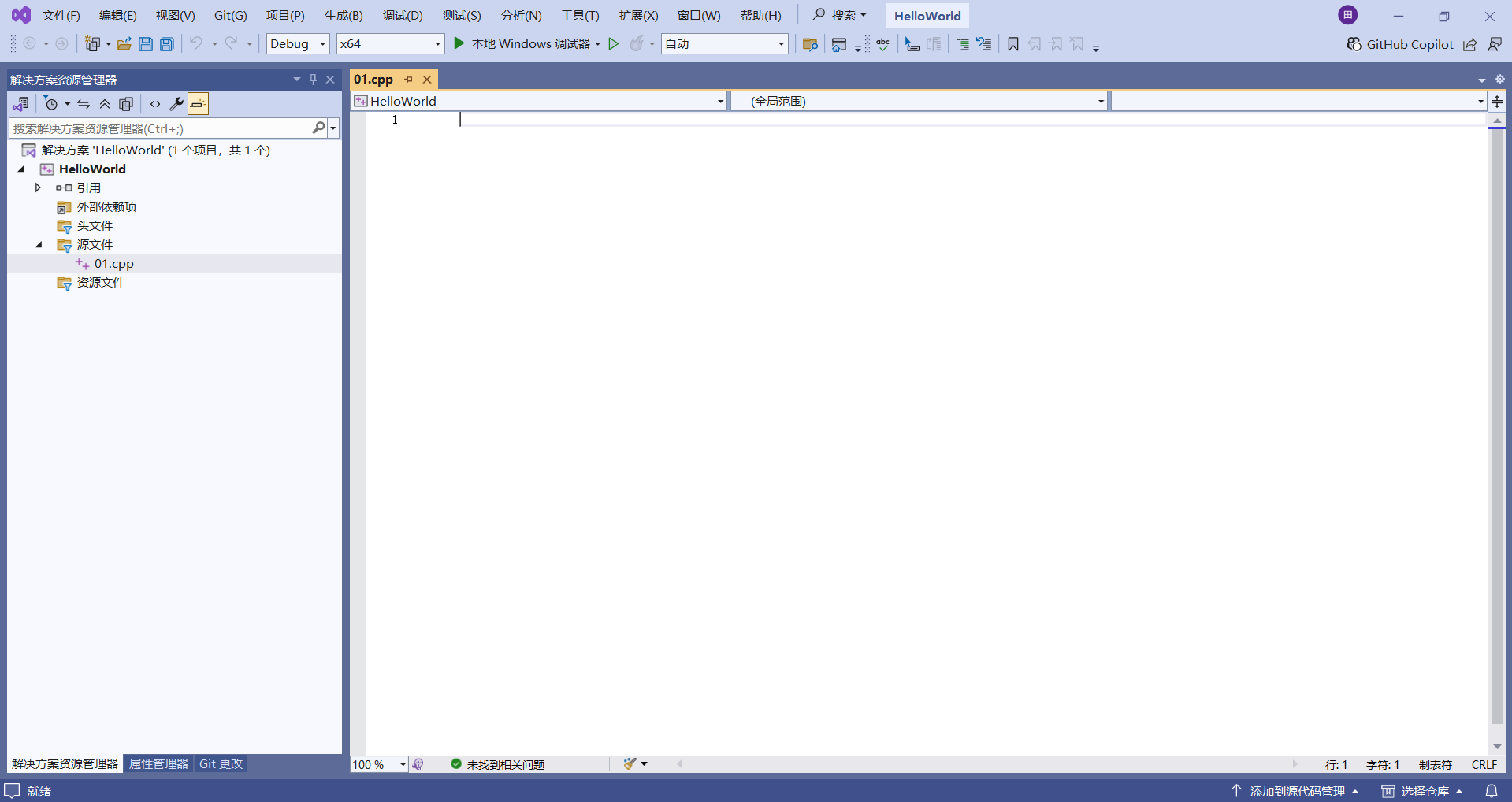Start without debugging using outlined play icon
The image size is (1512, 802).
(x=614, y=44)
